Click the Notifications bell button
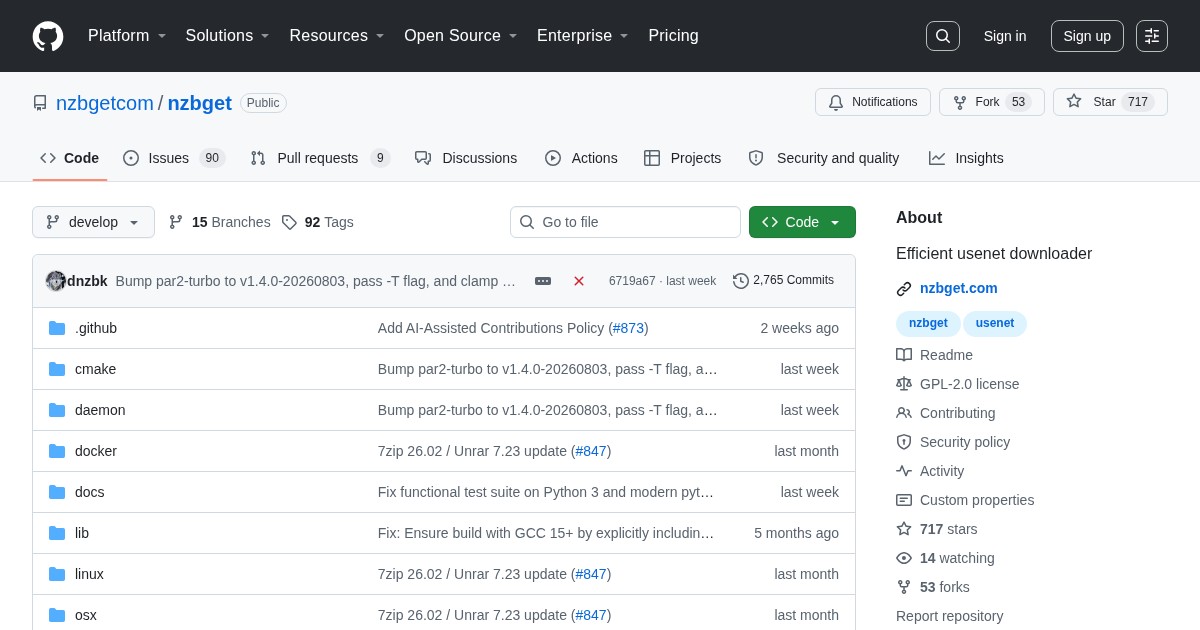This screenshot has height=630, width=1200. pyautogui.click(x=873, y=102)
